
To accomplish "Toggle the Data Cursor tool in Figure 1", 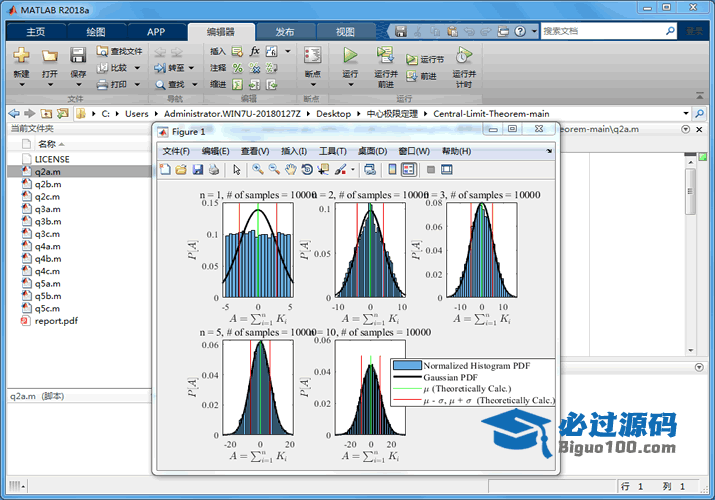I will (x=323, y=170).
